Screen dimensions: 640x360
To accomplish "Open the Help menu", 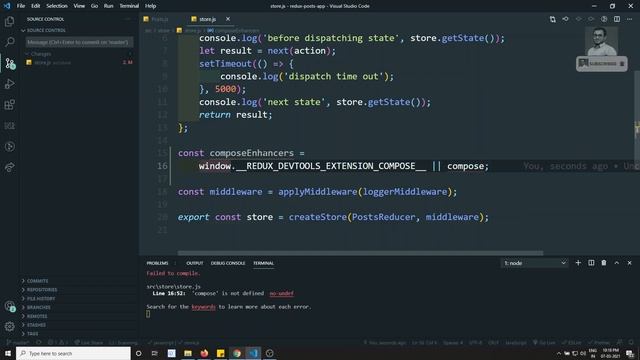I will [x=150, y=6].
